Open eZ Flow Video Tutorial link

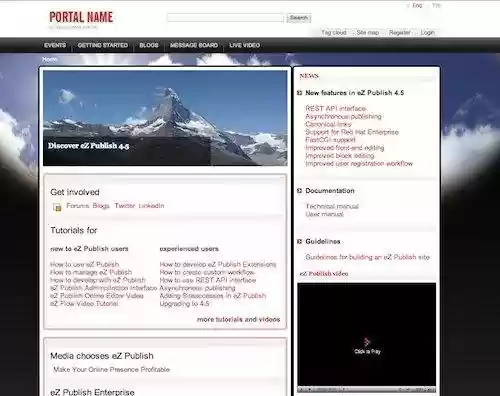coord(84,303)
